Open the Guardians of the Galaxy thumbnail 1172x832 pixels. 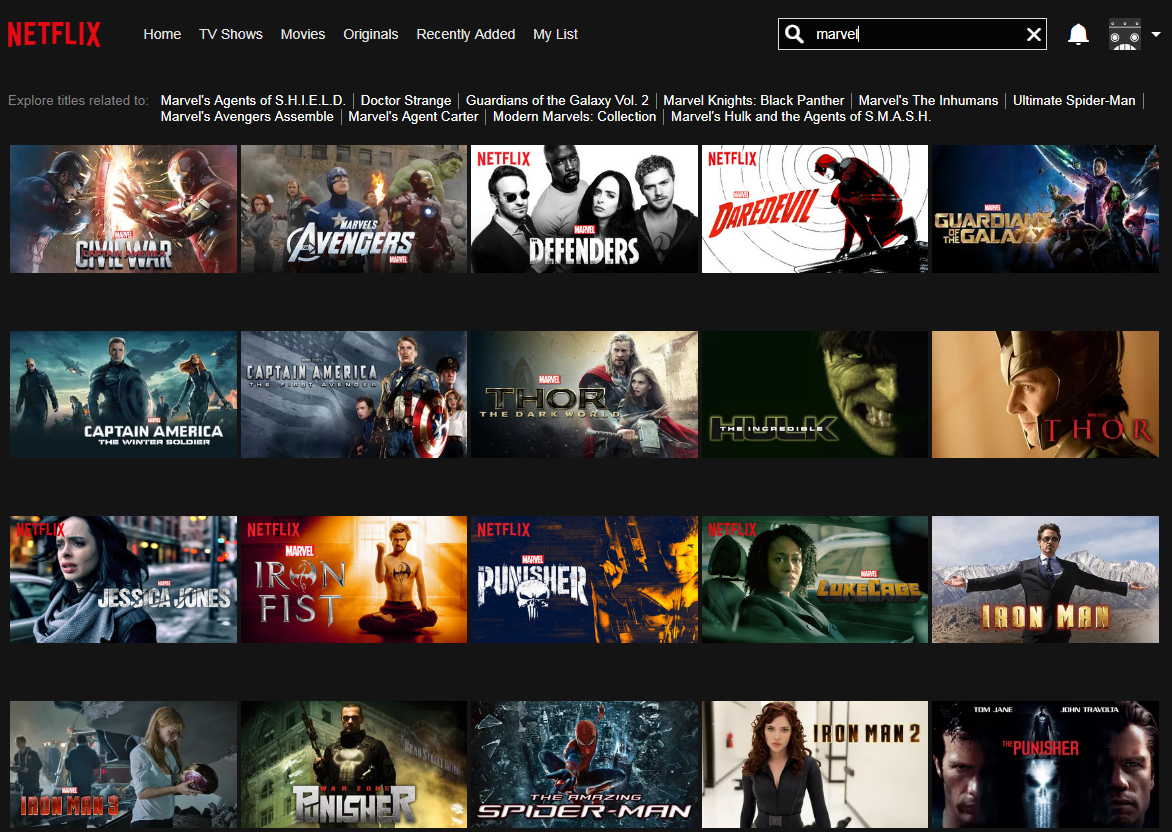coord(1046,209)
